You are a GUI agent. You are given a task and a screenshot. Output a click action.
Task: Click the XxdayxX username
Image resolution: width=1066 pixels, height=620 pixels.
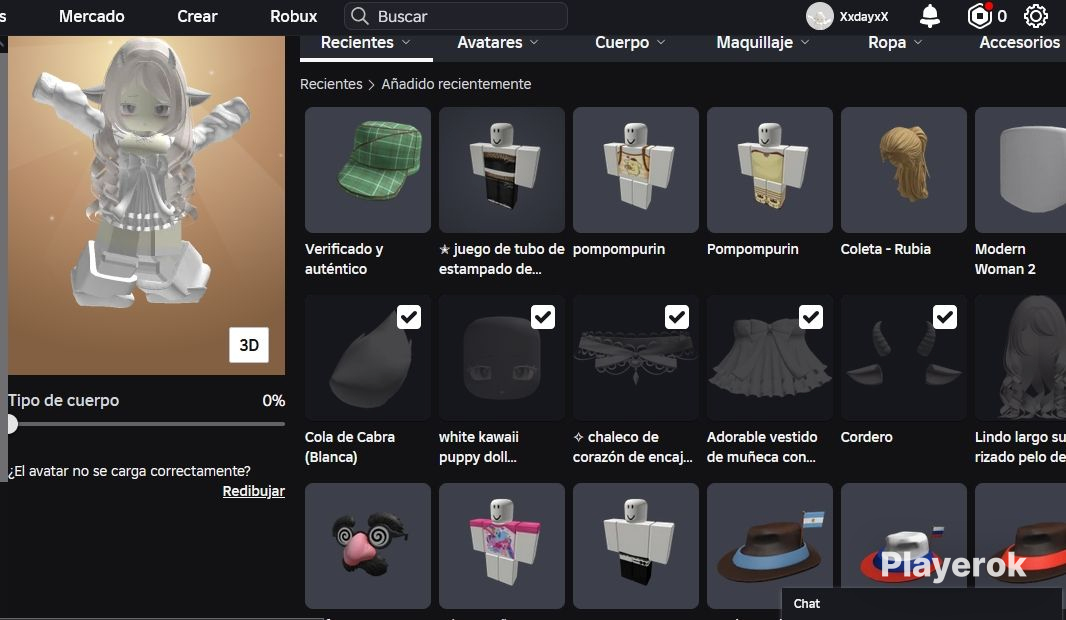863,16
